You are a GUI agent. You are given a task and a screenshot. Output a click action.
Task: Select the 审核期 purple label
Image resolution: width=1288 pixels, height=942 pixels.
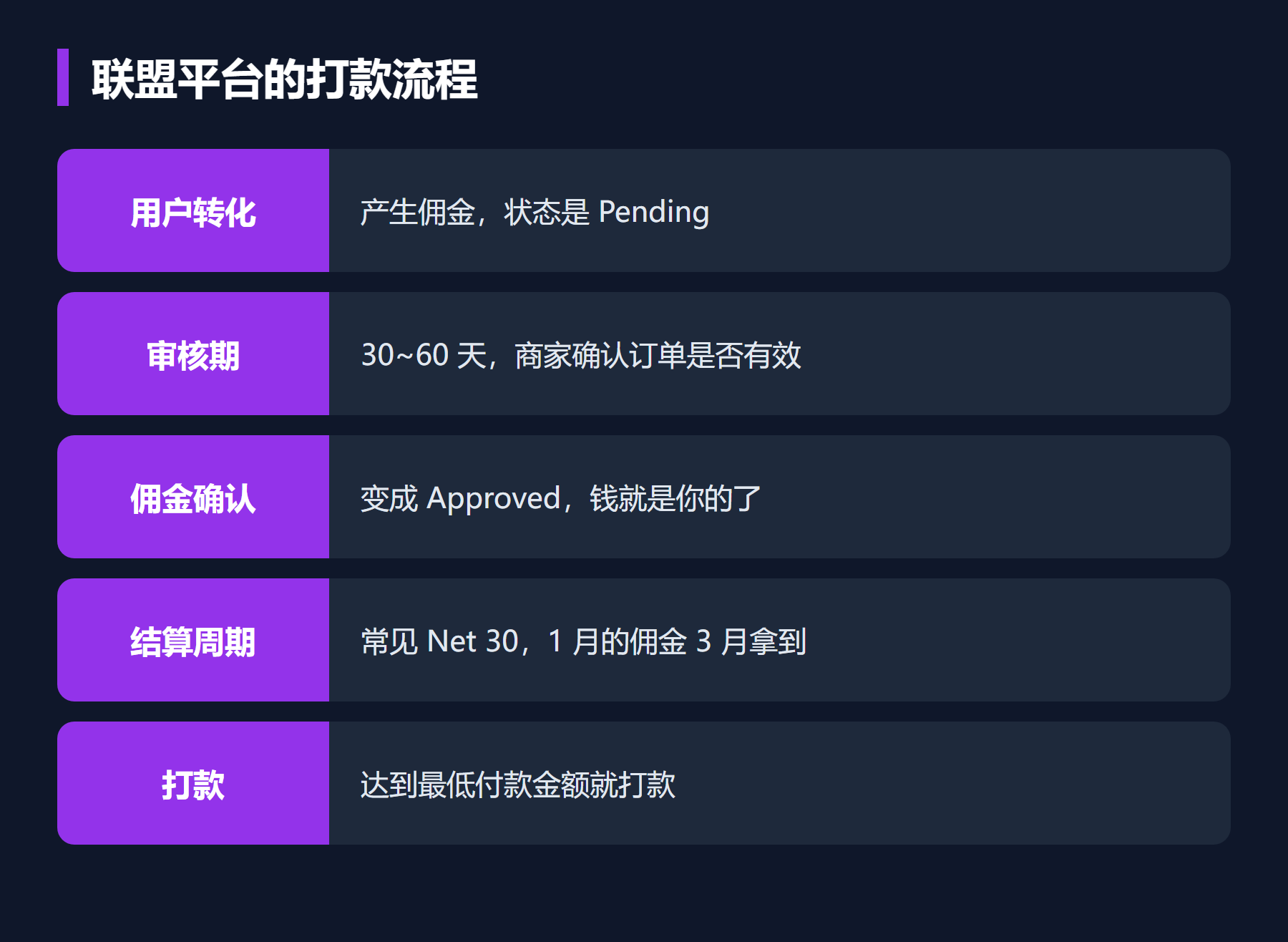click(193, 354)
